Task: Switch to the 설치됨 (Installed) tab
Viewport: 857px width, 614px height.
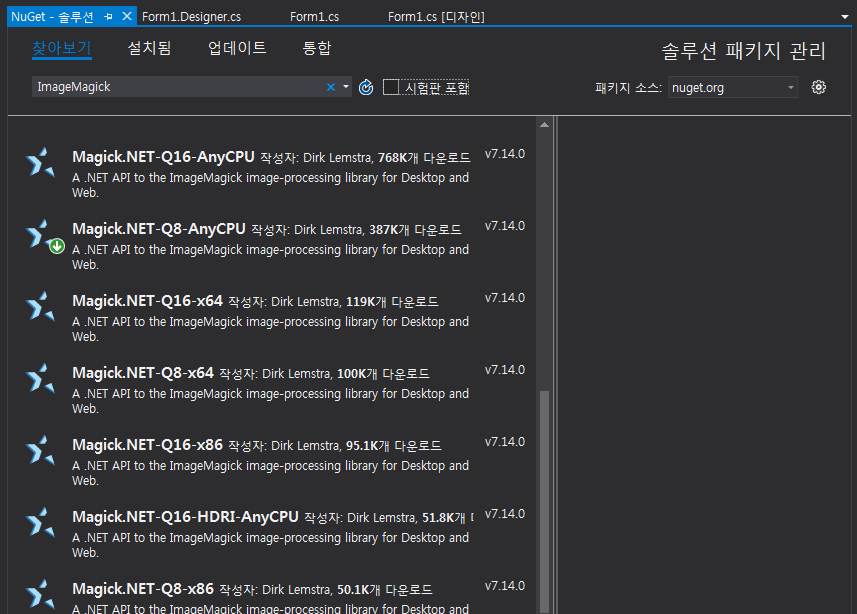Action: 149,48
